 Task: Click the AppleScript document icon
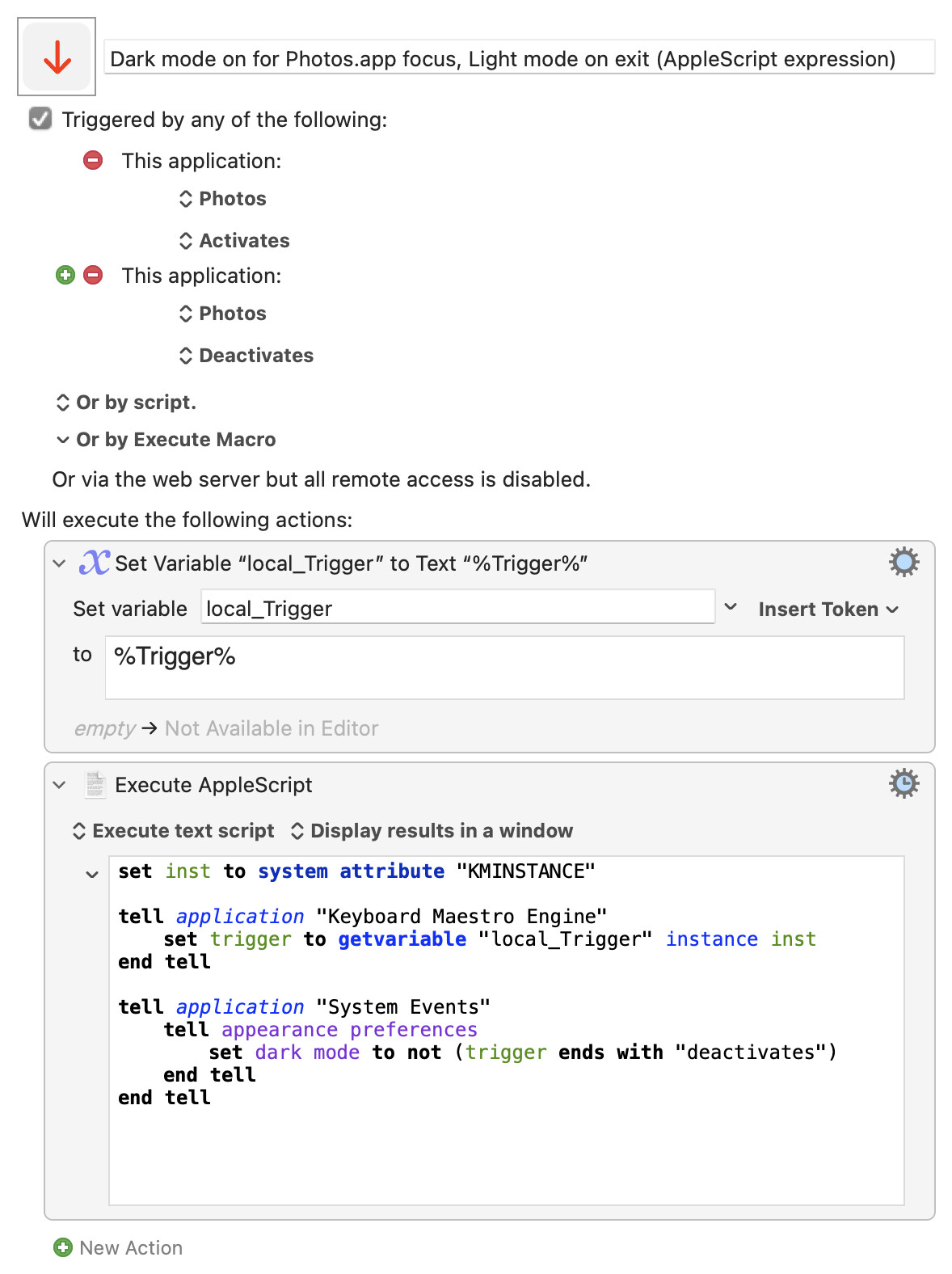[x=95, y=784]
